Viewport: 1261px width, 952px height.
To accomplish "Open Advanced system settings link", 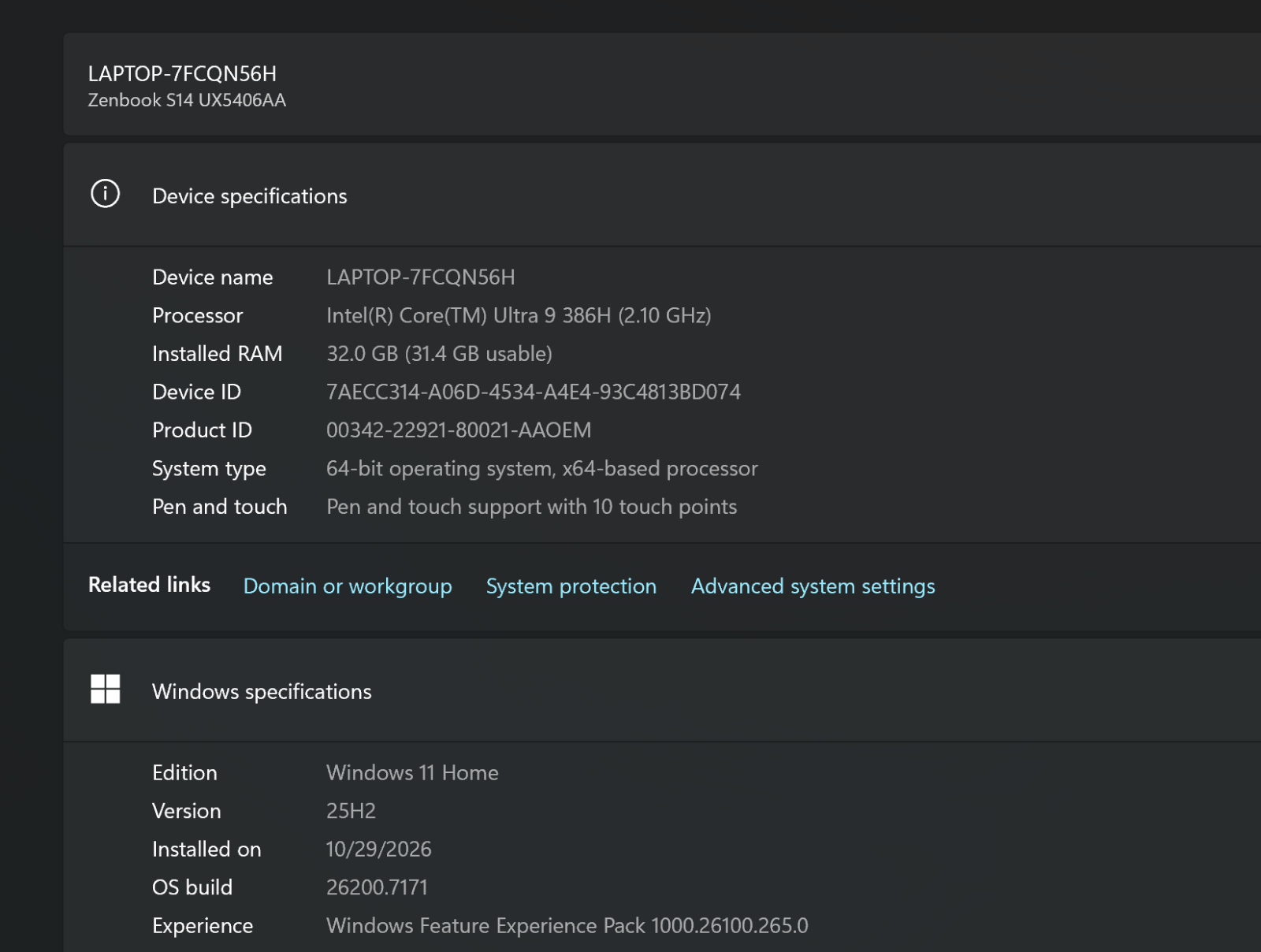I will [813, 586].
